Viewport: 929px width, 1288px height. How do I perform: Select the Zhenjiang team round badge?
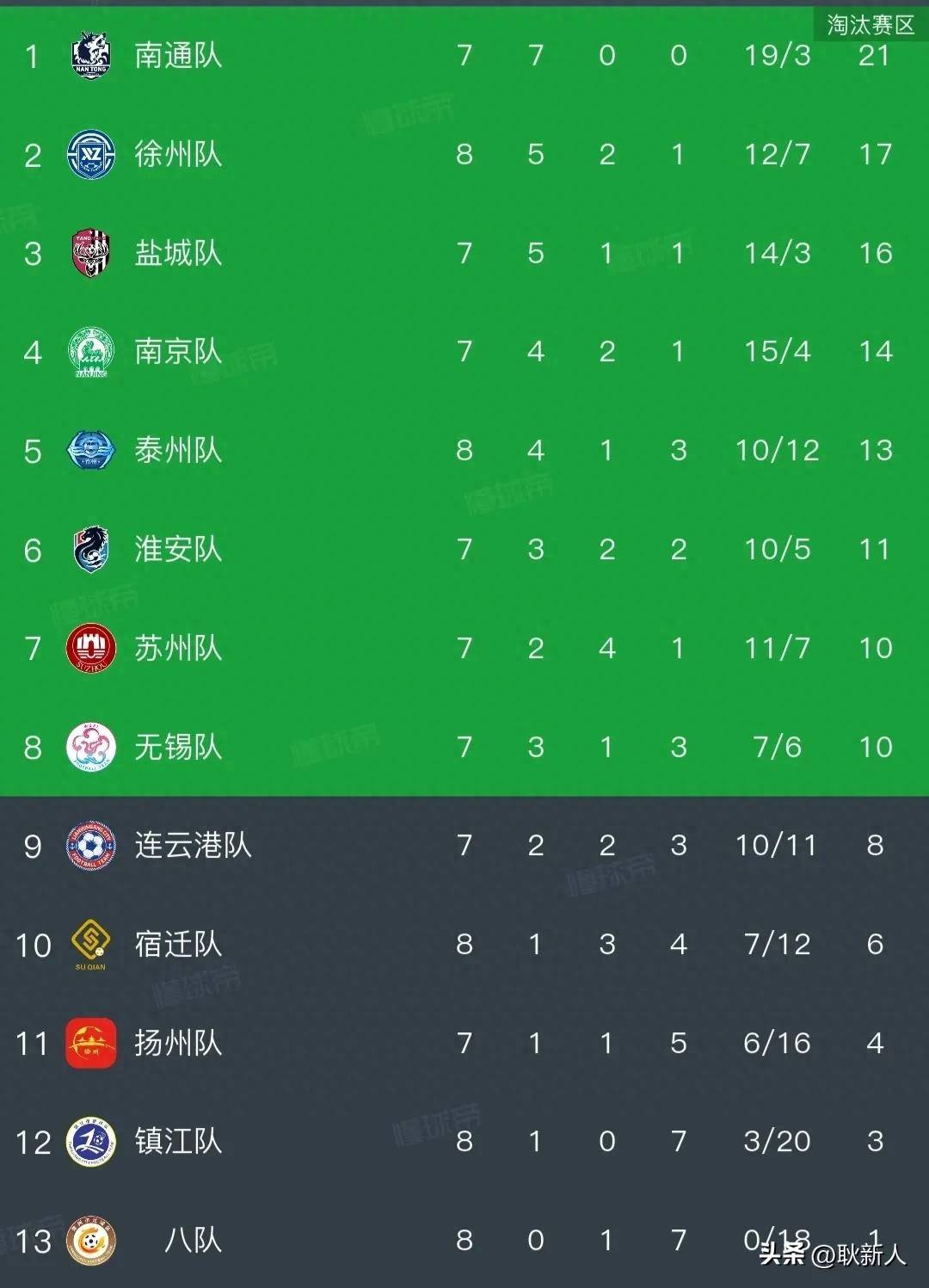coord(90,1142)
